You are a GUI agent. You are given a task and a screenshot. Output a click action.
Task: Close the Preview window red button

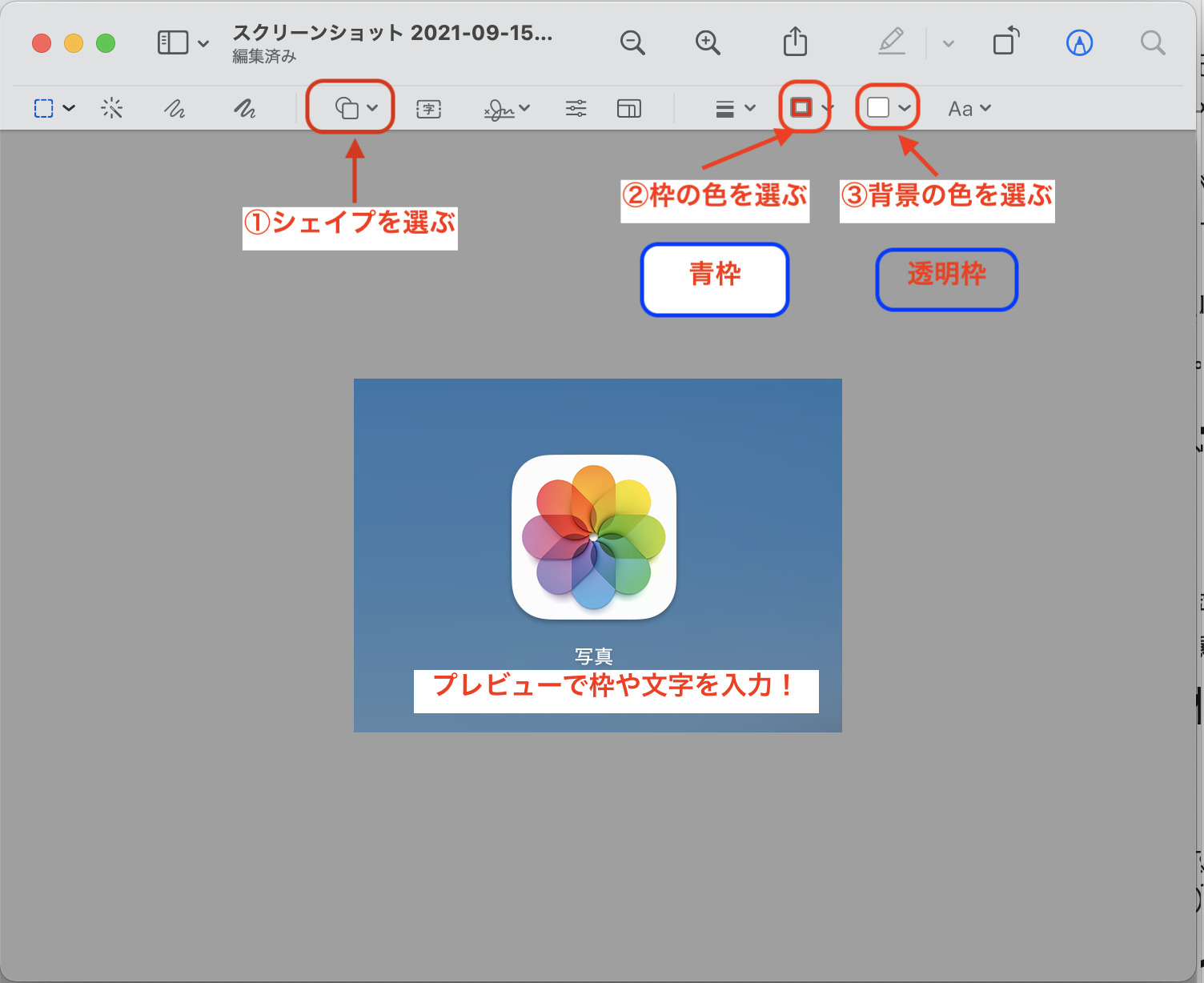[x=42, y=43]
